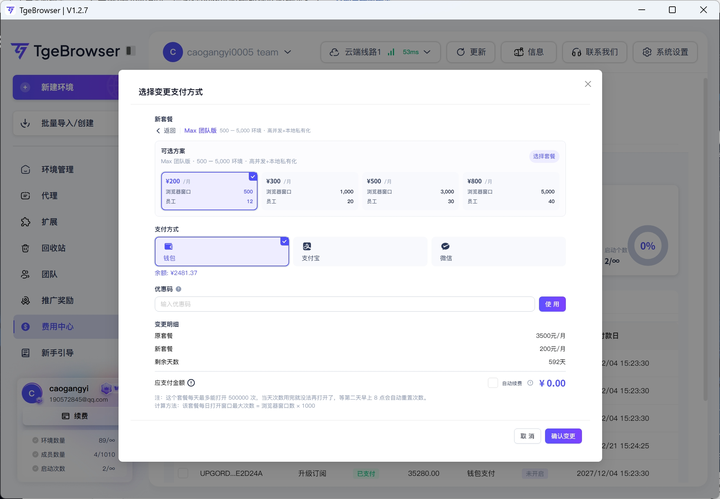Click the 启动次数 stat row

[74, 469]
